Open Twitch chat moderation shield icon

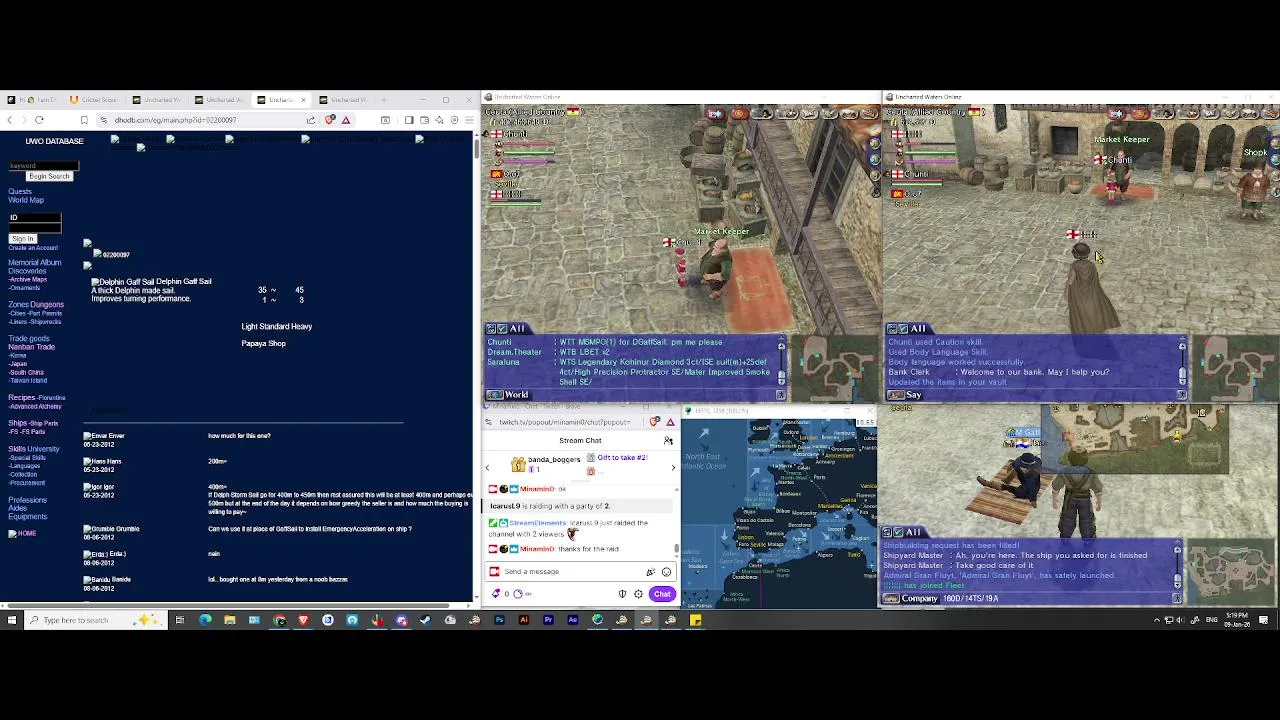[x=622, y=594]
